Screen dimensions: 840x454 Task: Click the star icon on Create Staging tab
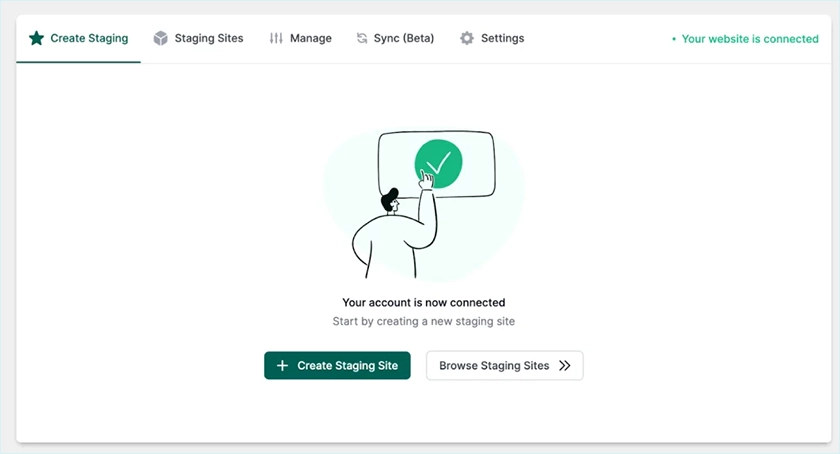pyautogui.click(x=37, y=39)
